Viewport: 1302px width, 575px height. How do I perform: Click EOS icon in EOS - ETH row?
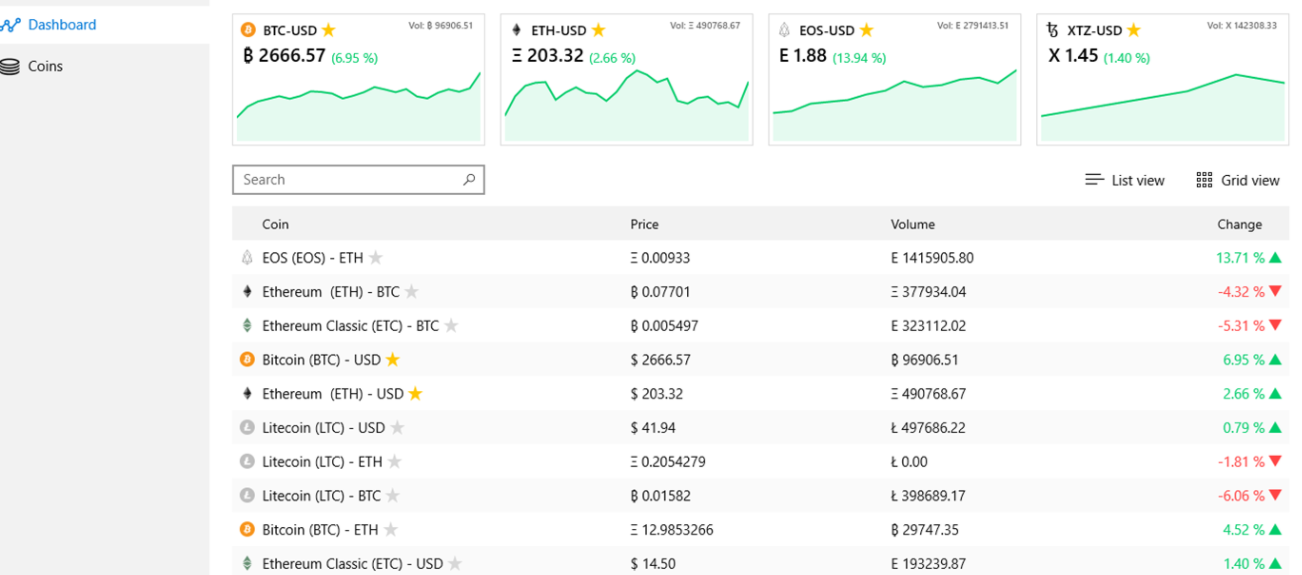[x=248, y=258]
